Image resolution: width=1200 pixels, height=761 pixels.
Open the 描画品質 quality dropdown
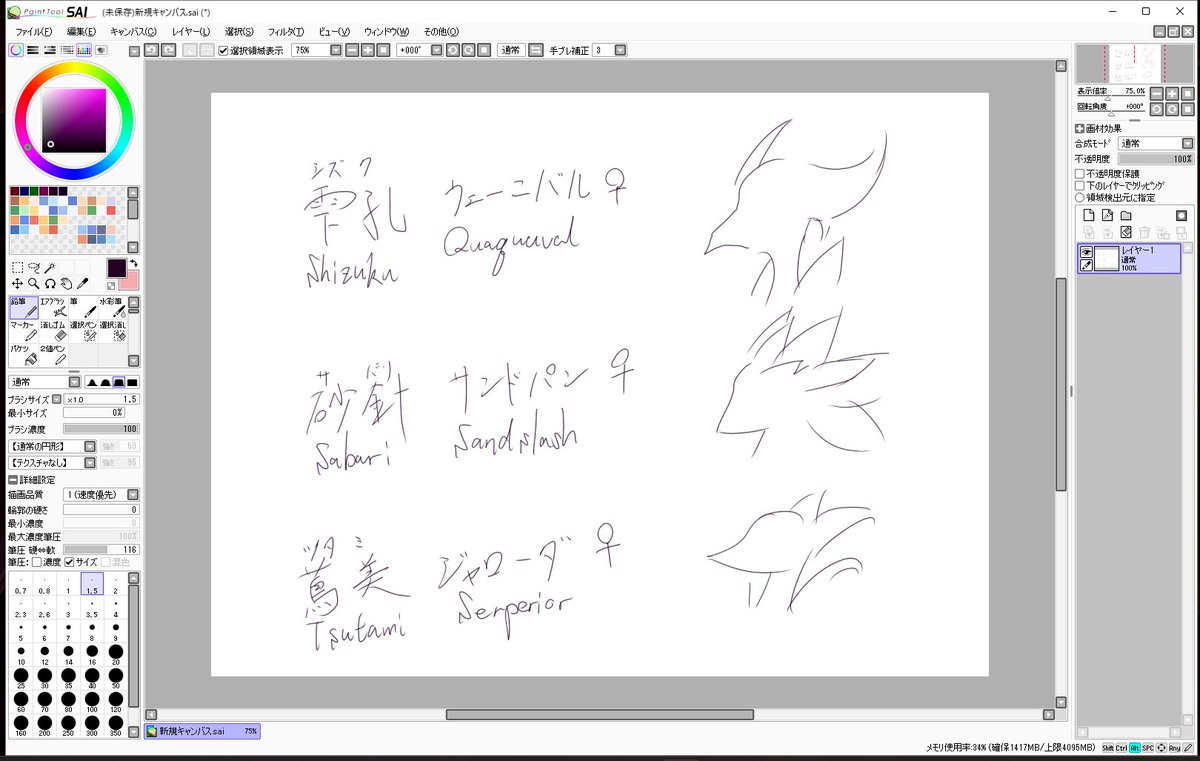(133, 495)
